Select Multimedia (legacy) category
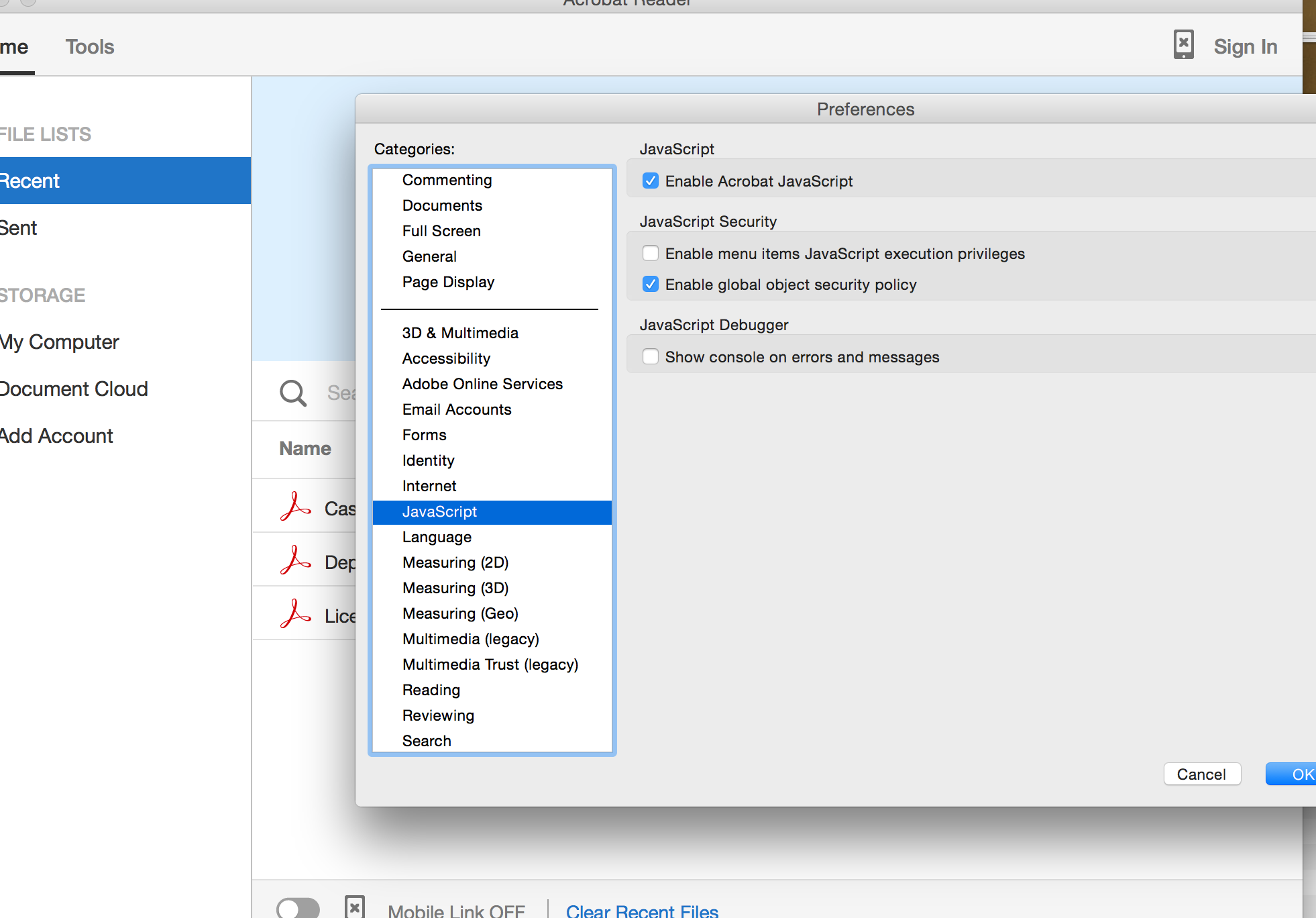The image size is (1316, 918). coord(492,639)
